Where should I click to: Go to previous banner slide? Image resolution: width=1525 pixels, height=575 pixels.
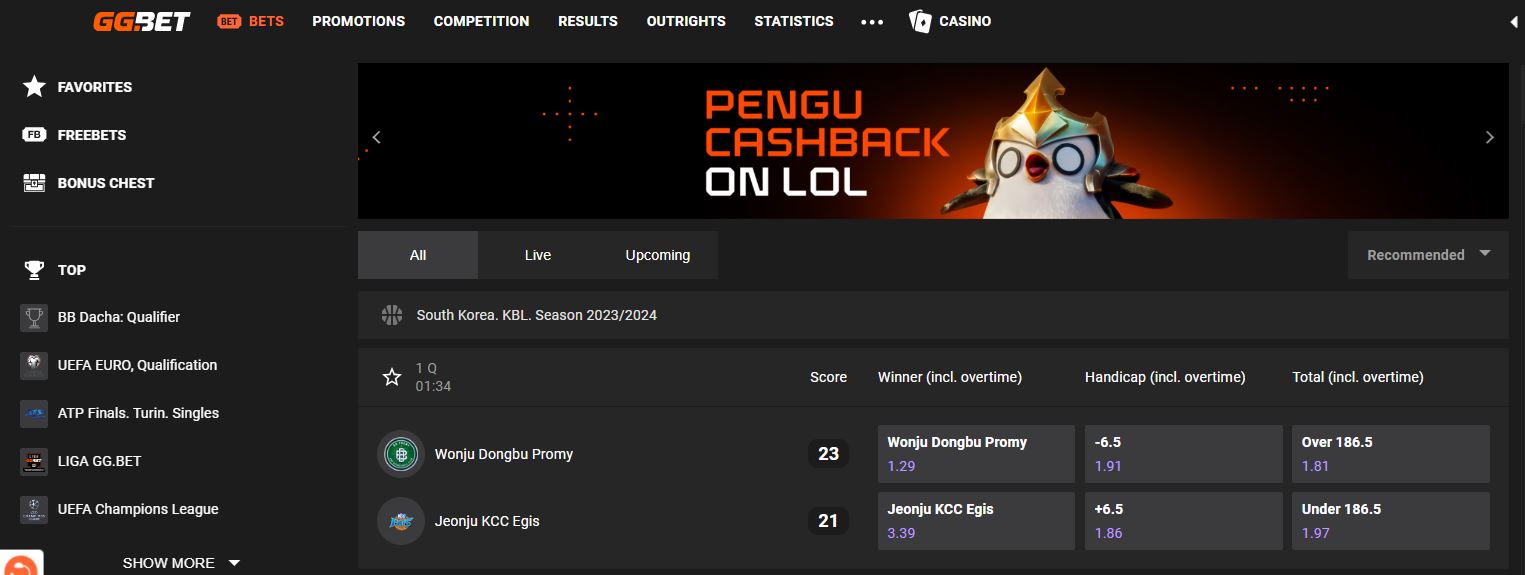pyautogui.click(x=377, y=138)
